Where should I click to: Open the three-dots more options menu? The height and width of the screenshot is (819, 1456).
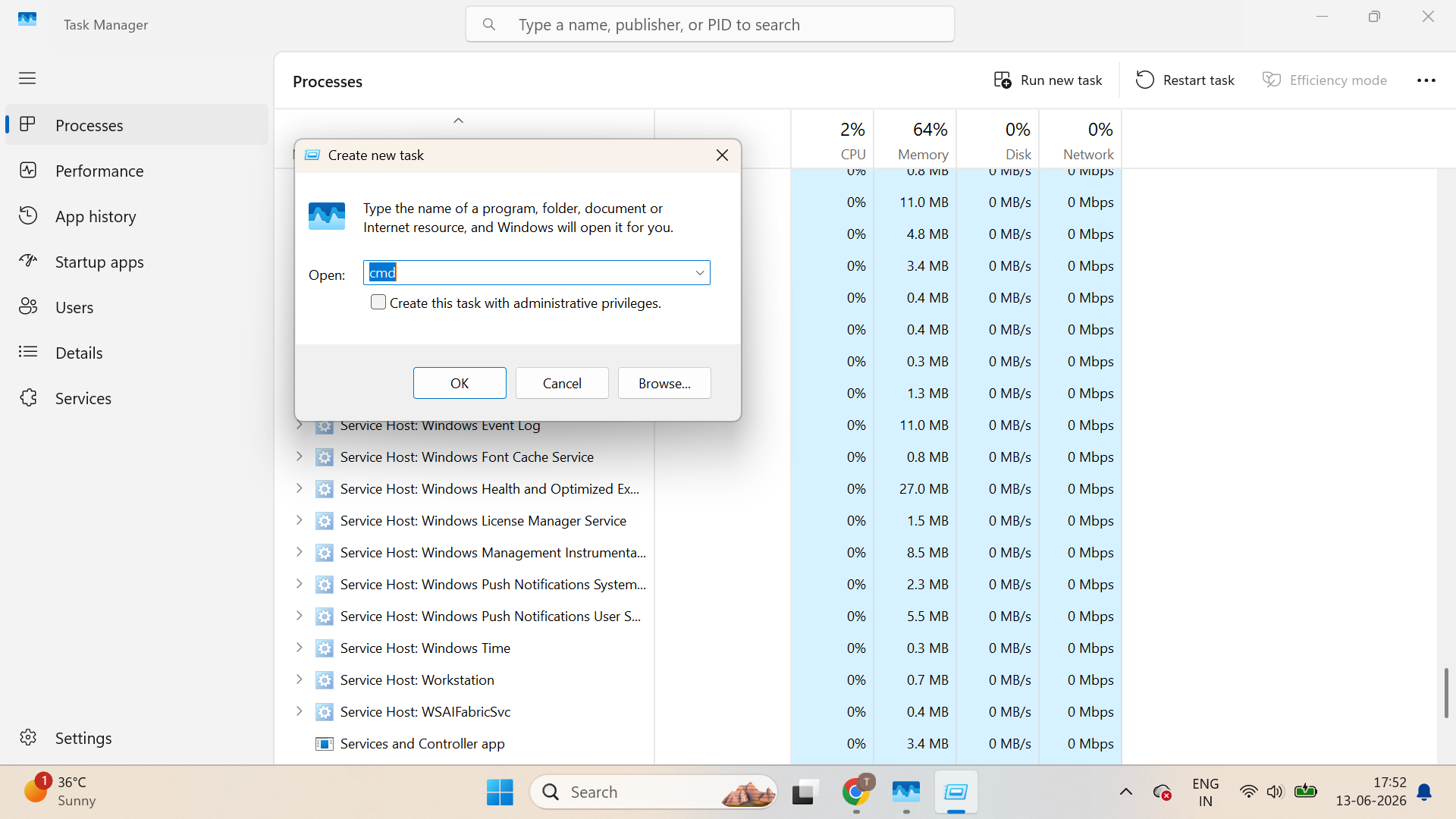1426,80
